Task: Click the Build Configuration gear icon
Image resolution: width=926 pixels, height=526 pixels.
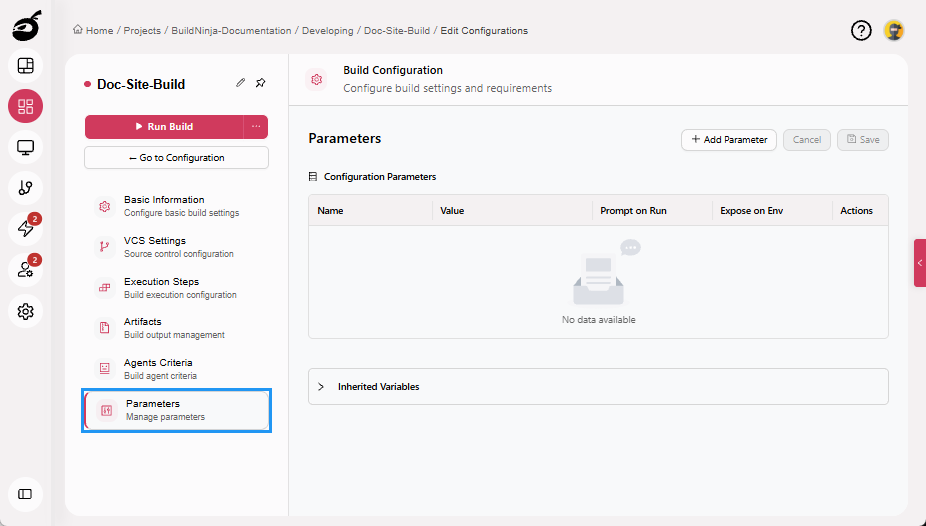Action: click(317, 79)
